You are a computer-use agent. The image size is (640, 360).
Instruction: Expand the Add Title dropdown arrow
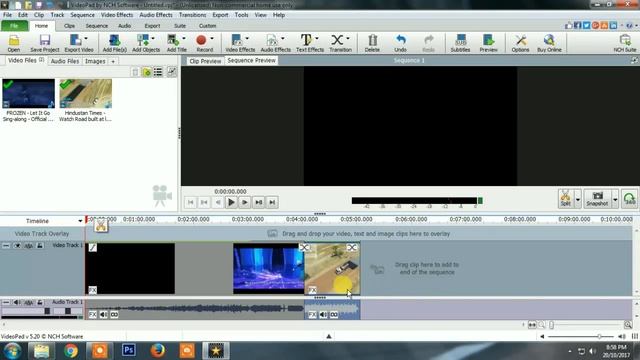[x=184, y=38]
